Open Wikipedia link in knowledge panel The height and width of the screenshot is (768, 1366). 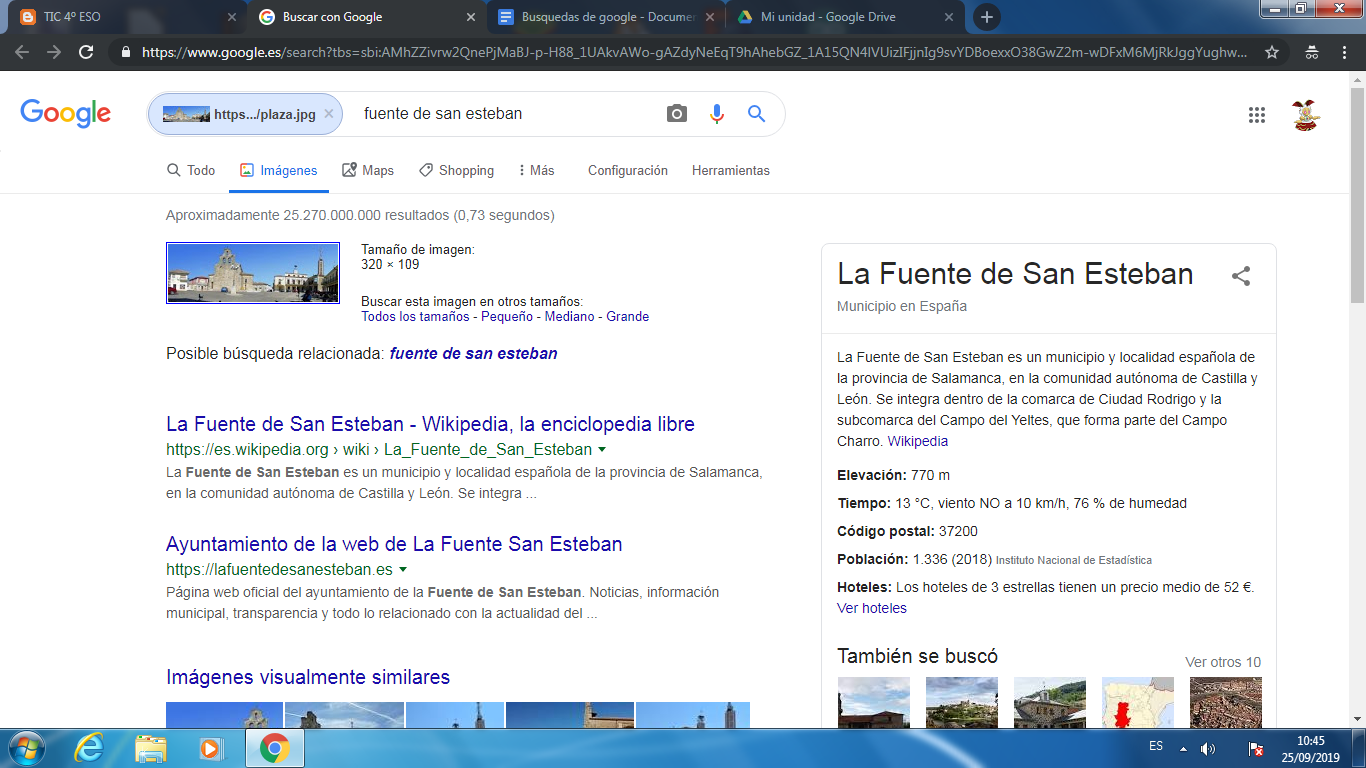tap(917, 441)
